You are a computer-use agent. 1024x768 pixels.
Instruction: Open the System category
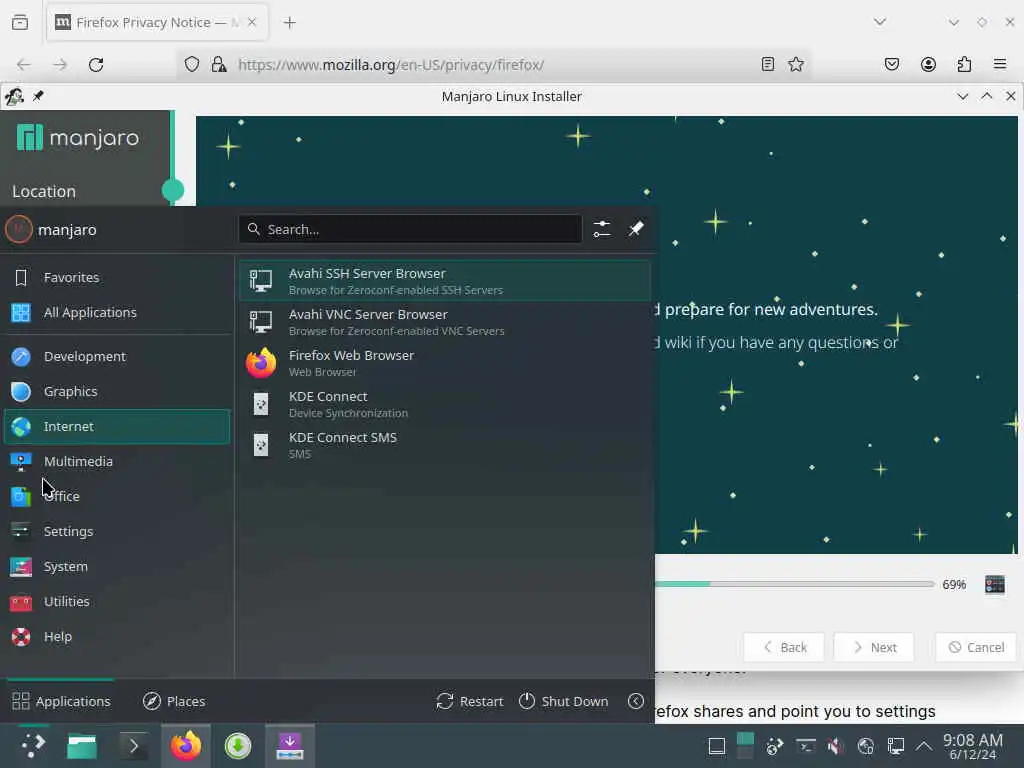click(x=117, y=567)
